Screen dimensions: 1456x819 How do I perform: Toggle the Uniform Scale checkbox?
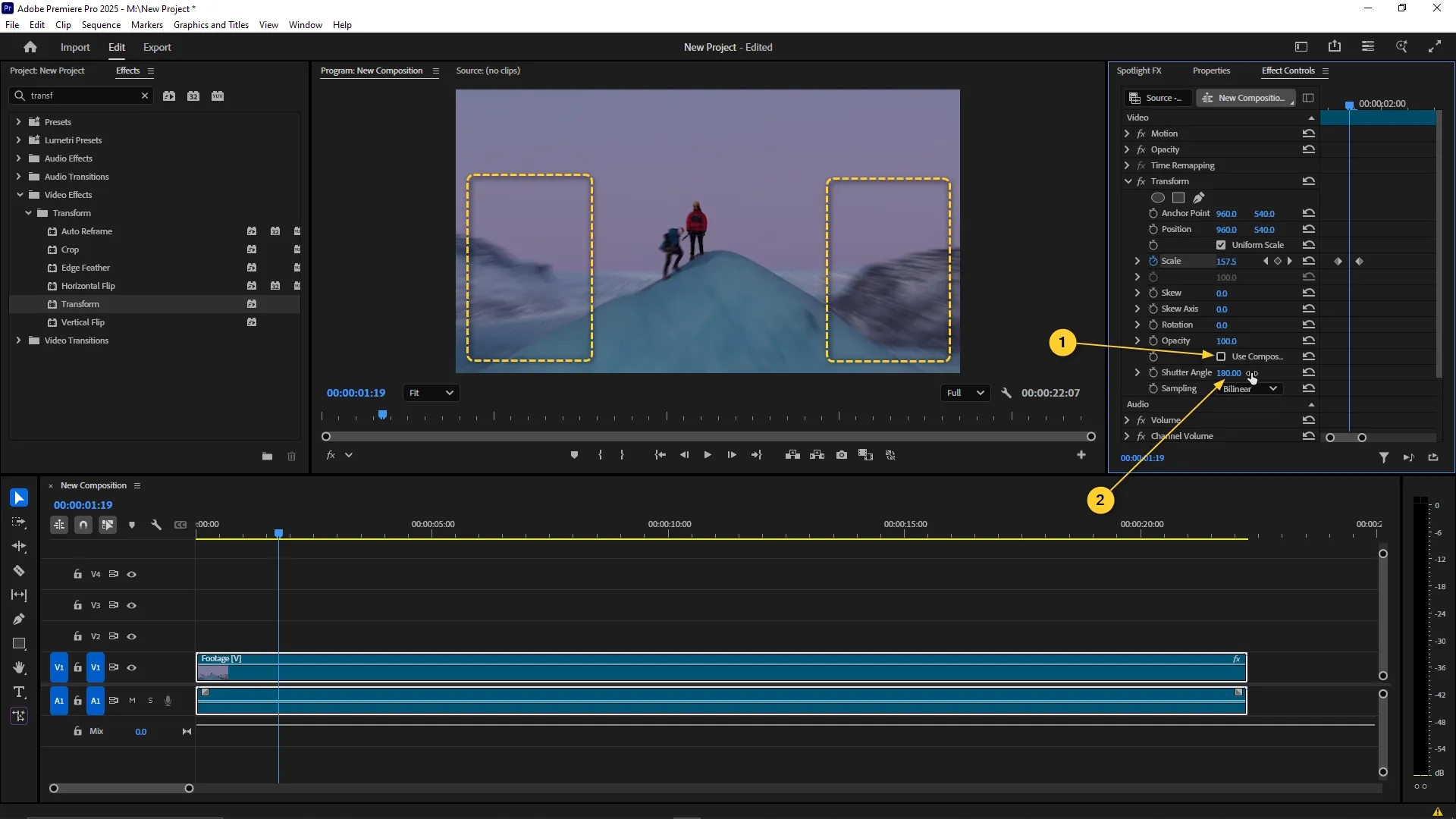(1221, 245)
